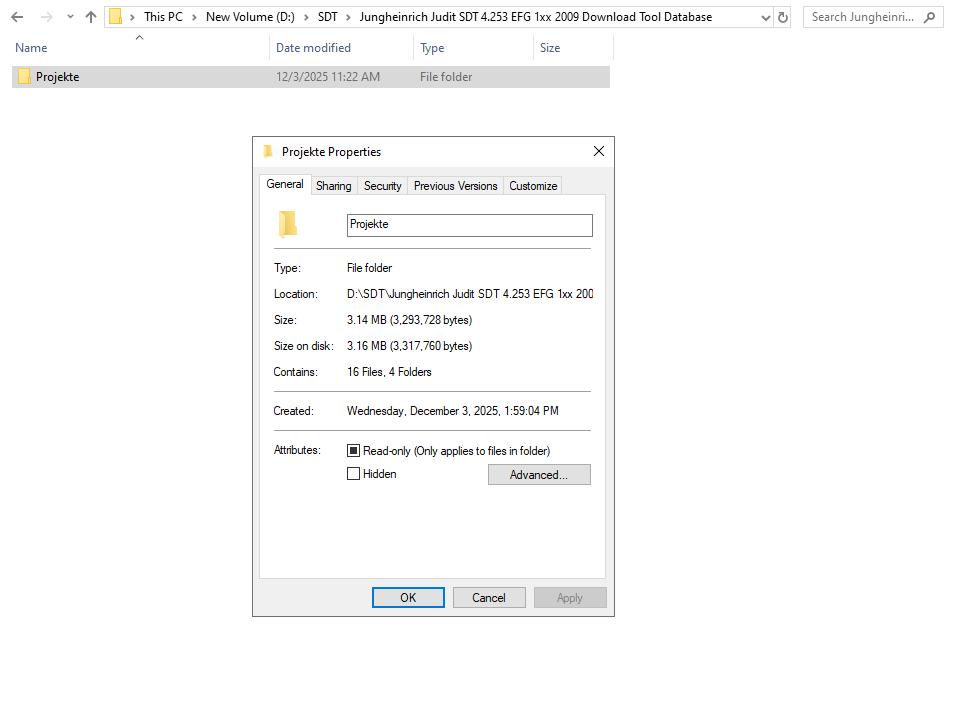Open the Customize tab
Image resolution: width=956 pixels, height=714 pixels.
(533, 186)
